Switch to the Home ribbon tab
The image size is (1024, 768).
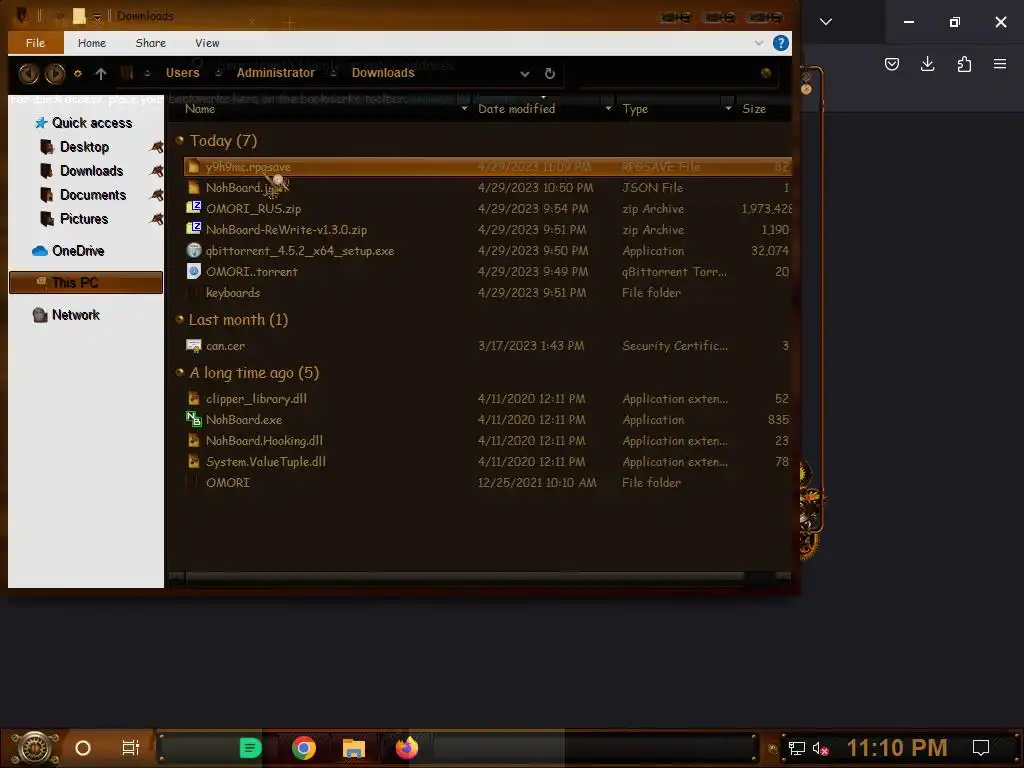pyautogui.click(x=91, y=43)
